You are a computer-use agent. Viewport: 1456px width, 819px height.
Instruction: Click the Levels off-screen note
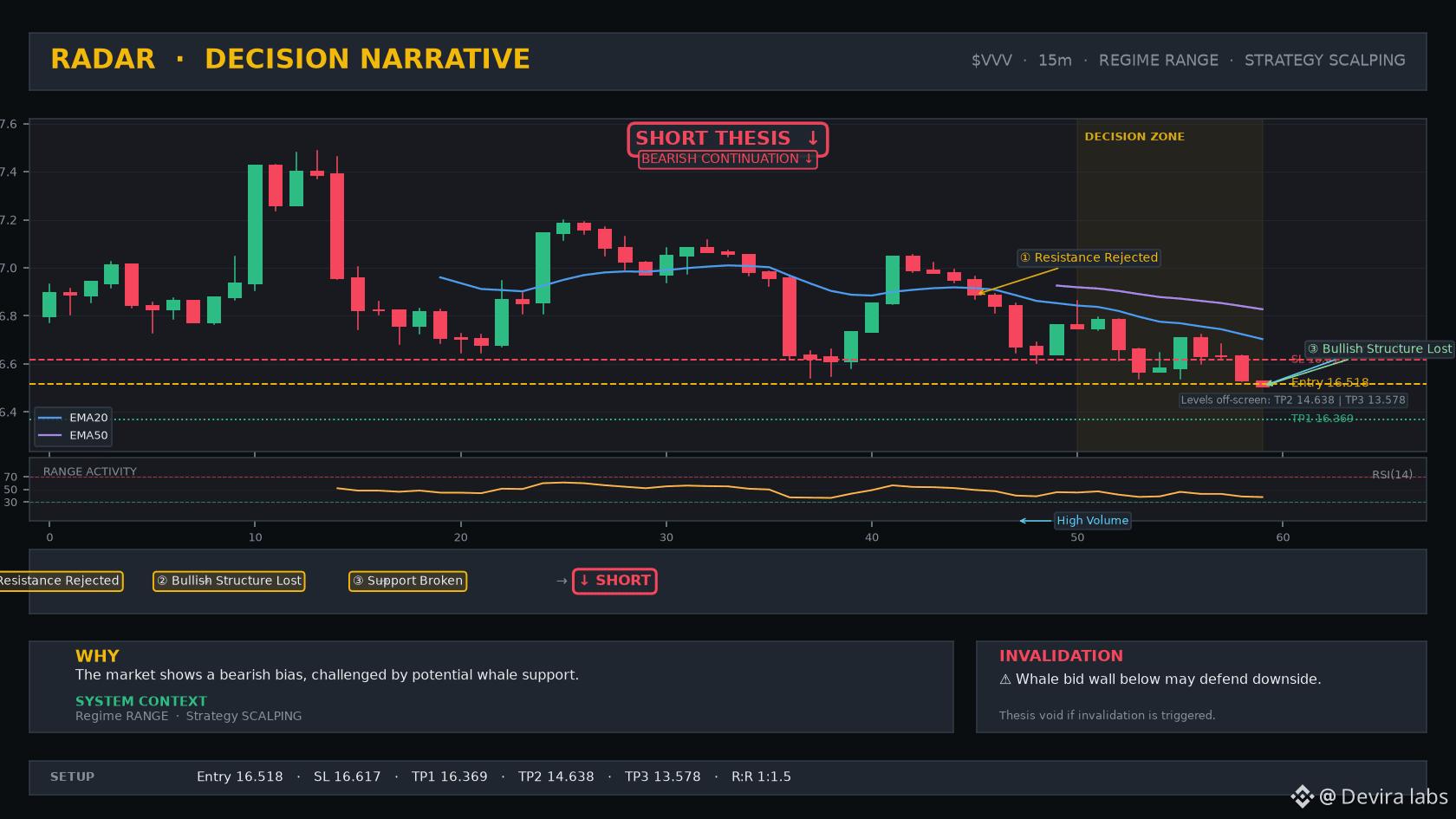(x=1293, y=400)
